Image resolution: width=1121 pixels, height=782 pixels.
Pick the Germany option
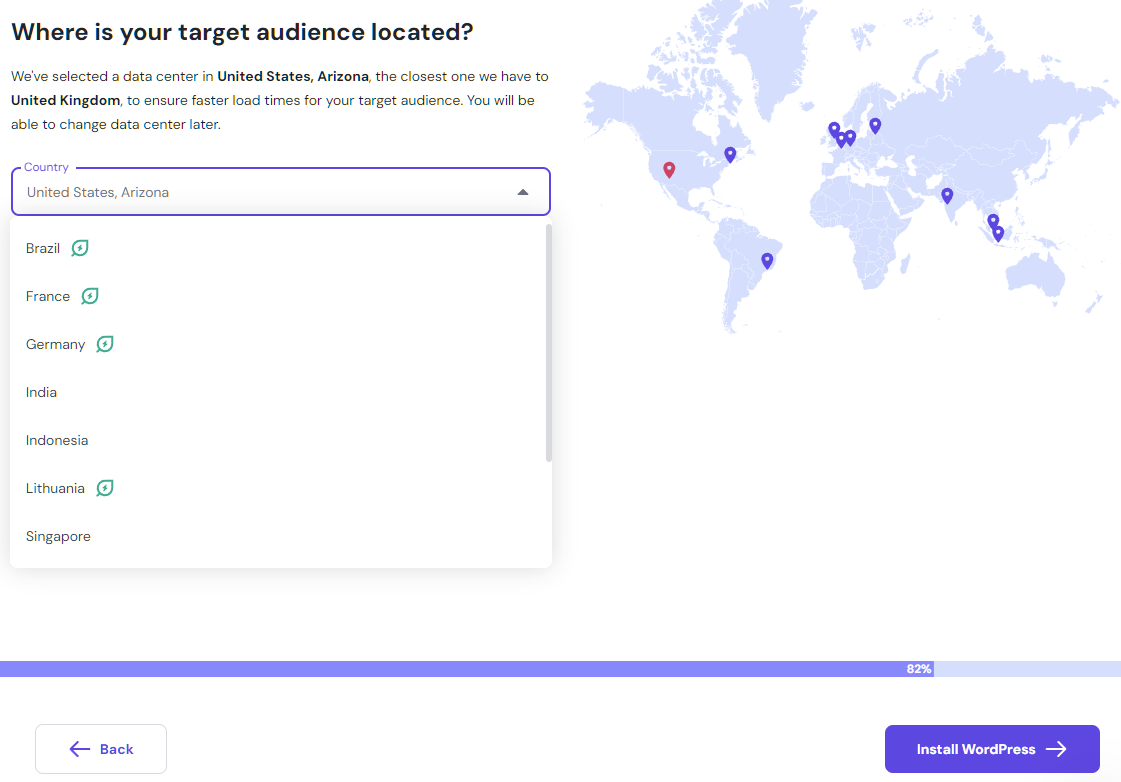pyautogui.click(x=56, y=344)
